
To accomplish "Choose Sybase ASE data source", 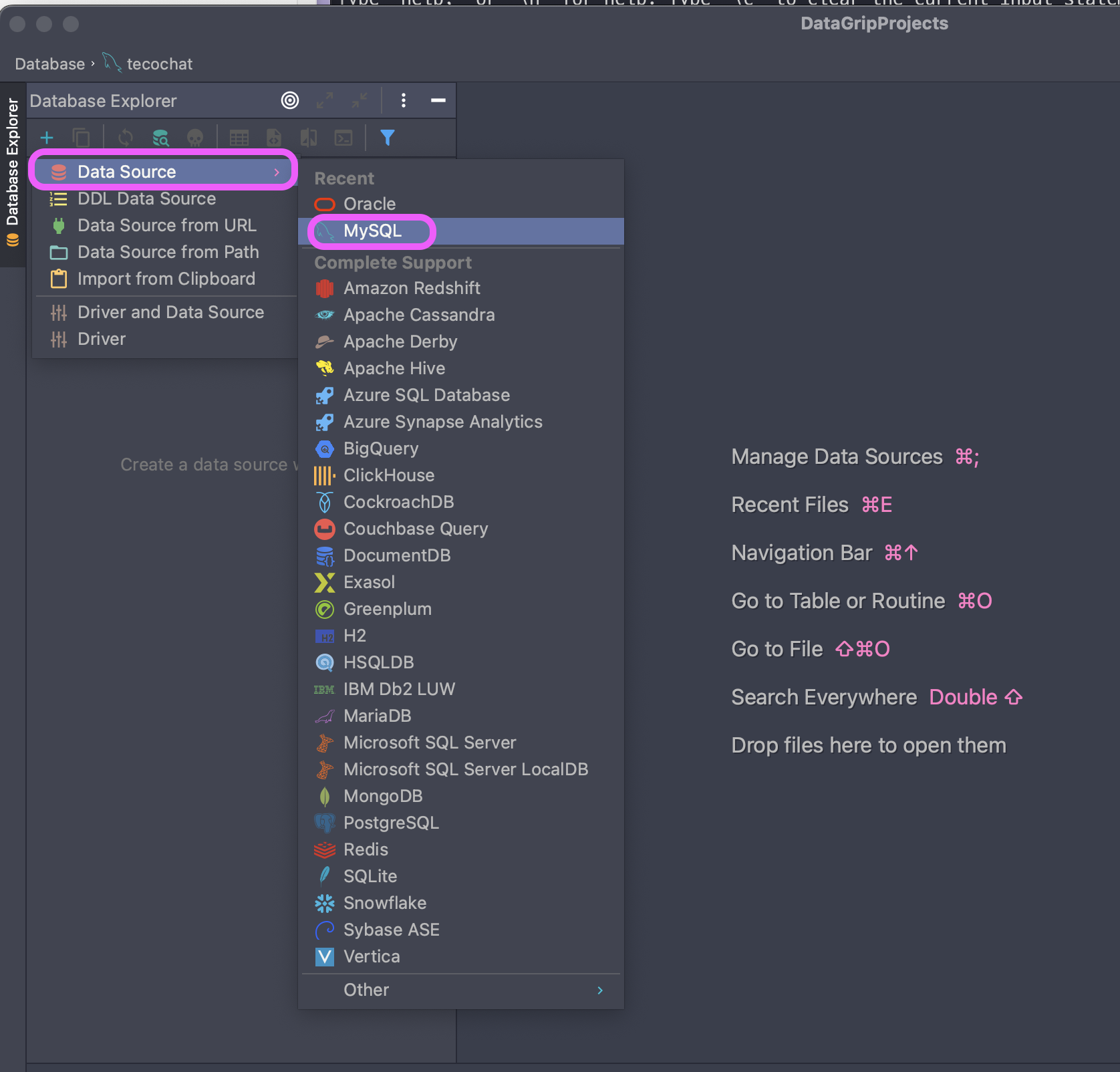I will point(461,930).
